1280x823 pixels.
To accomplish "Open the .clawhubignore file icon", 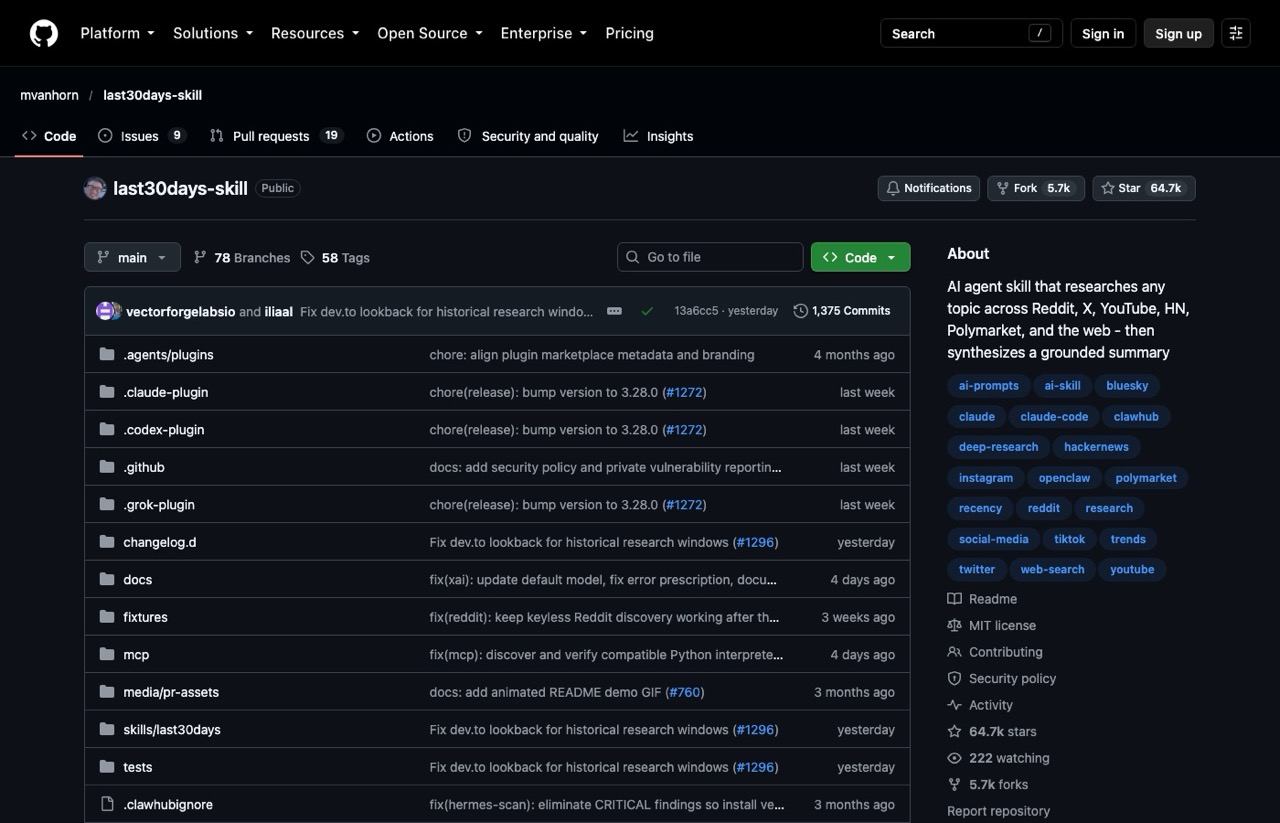I will [107, 805].
